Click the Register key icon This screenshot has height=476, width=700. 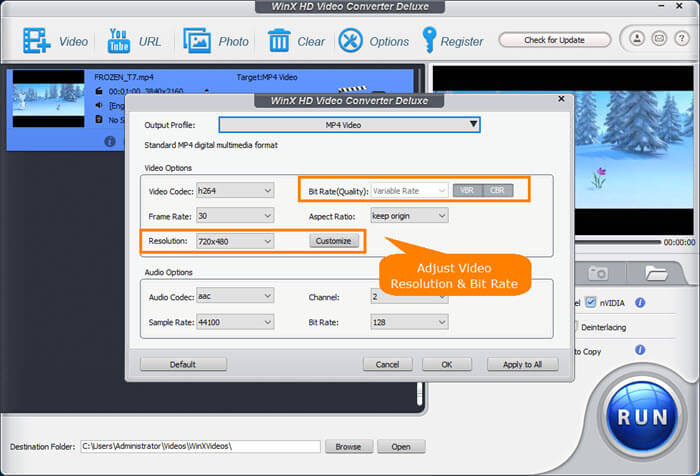430,41
